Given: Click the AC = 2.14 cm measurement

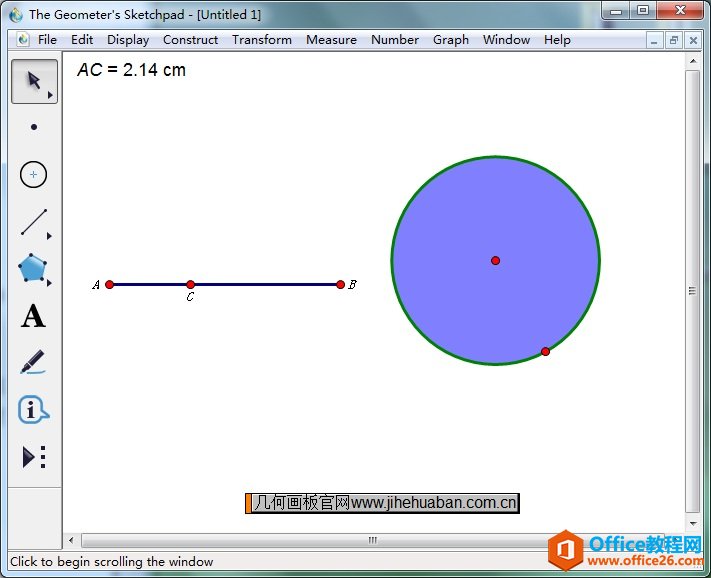Looking at the screenshot, I should (131, 70).
